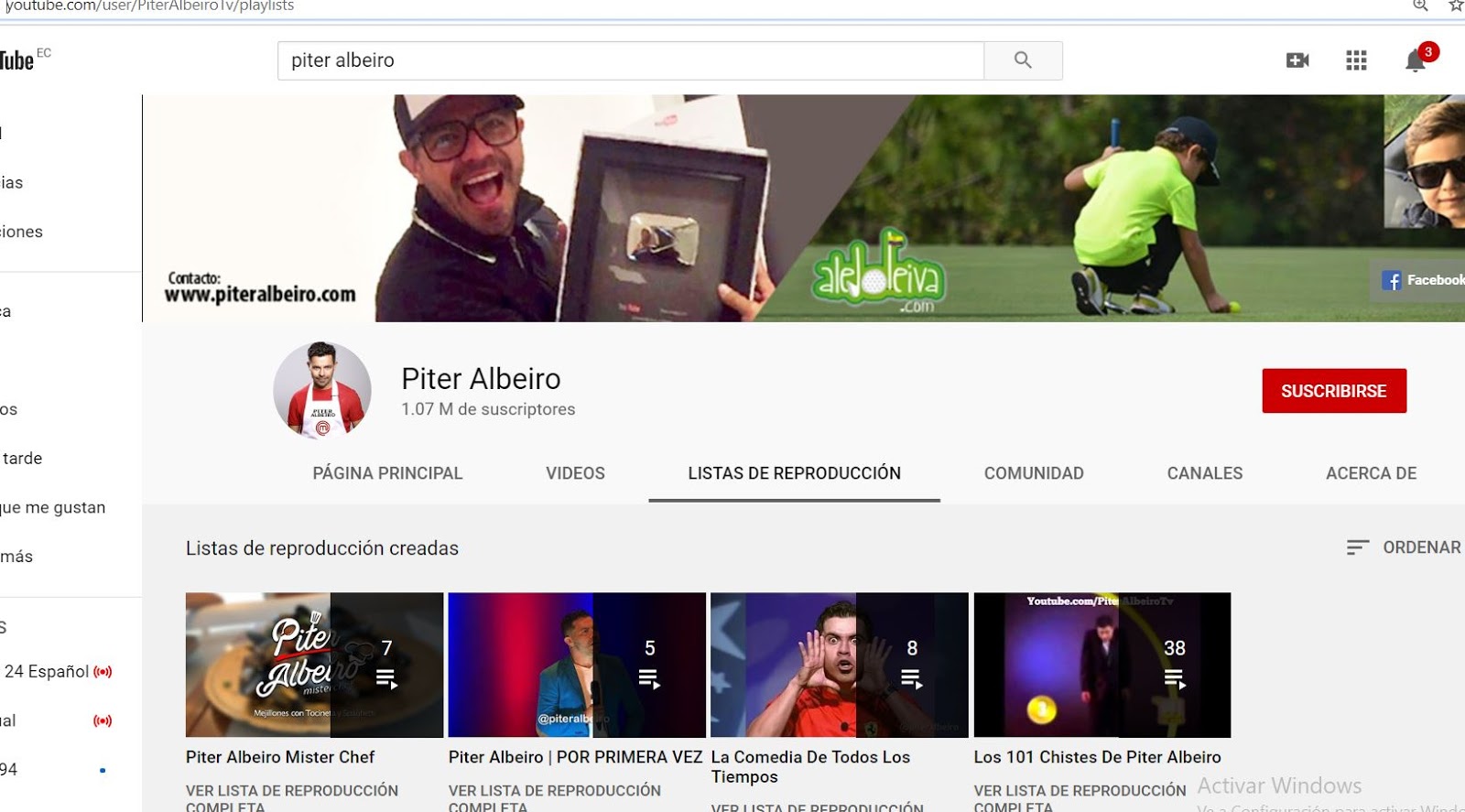Open the CANALES tab
The width and height of the screenshot is (1465, 812).
point(1205,473)
